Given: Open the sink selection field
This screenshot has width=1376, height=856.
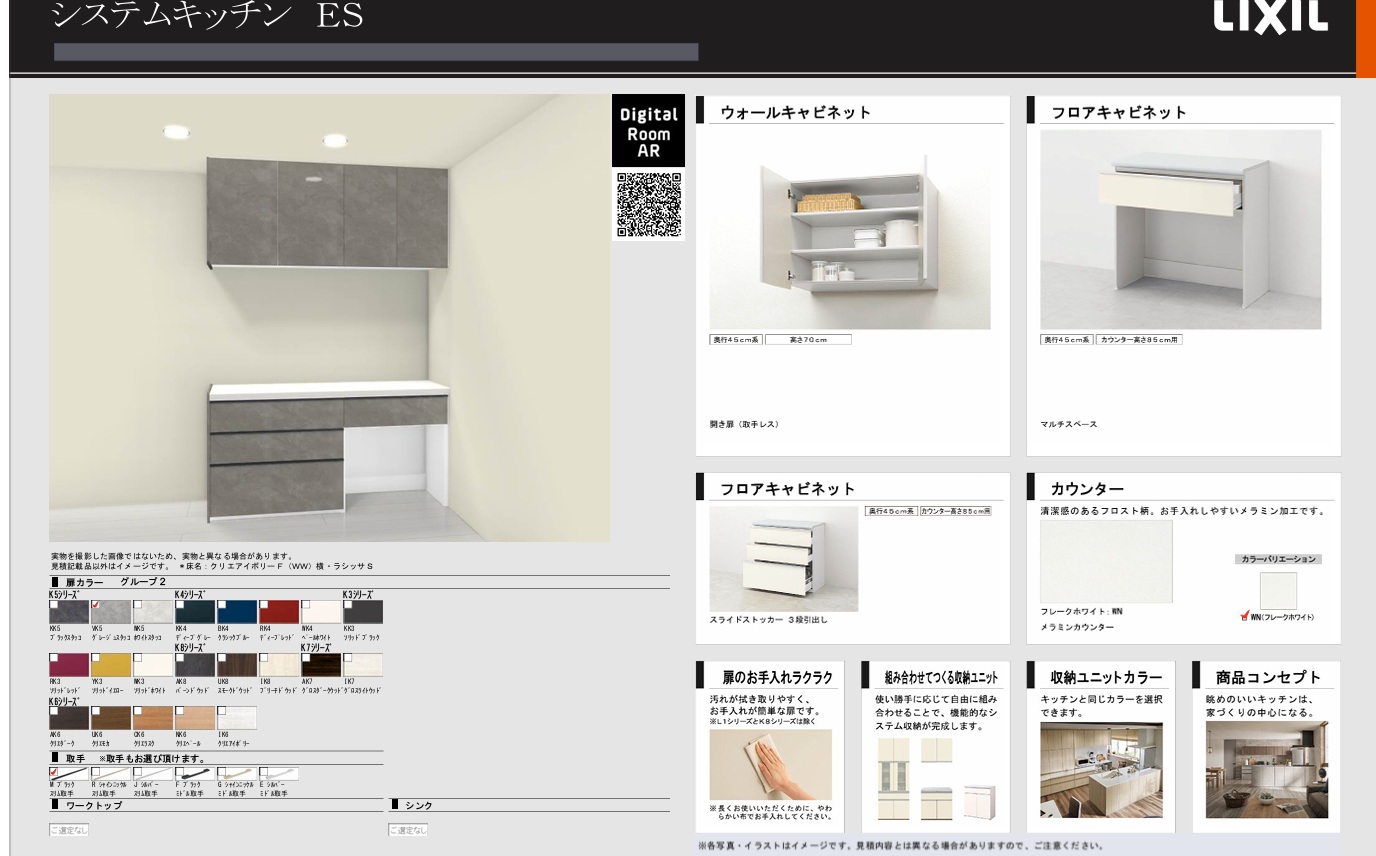Looking at the screenshot, I should (x=408, y=829).
